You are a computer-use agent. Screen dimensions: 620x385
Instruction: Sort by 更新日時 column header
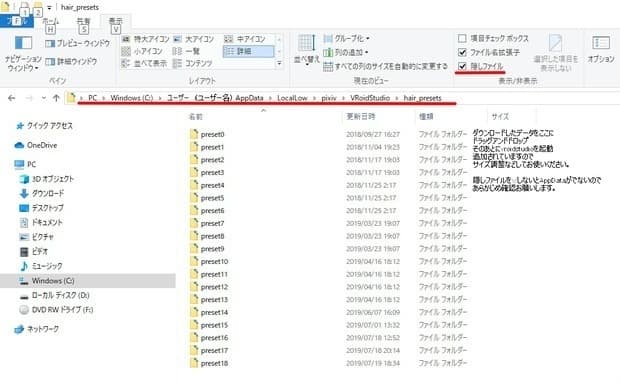tap(361, 117)
